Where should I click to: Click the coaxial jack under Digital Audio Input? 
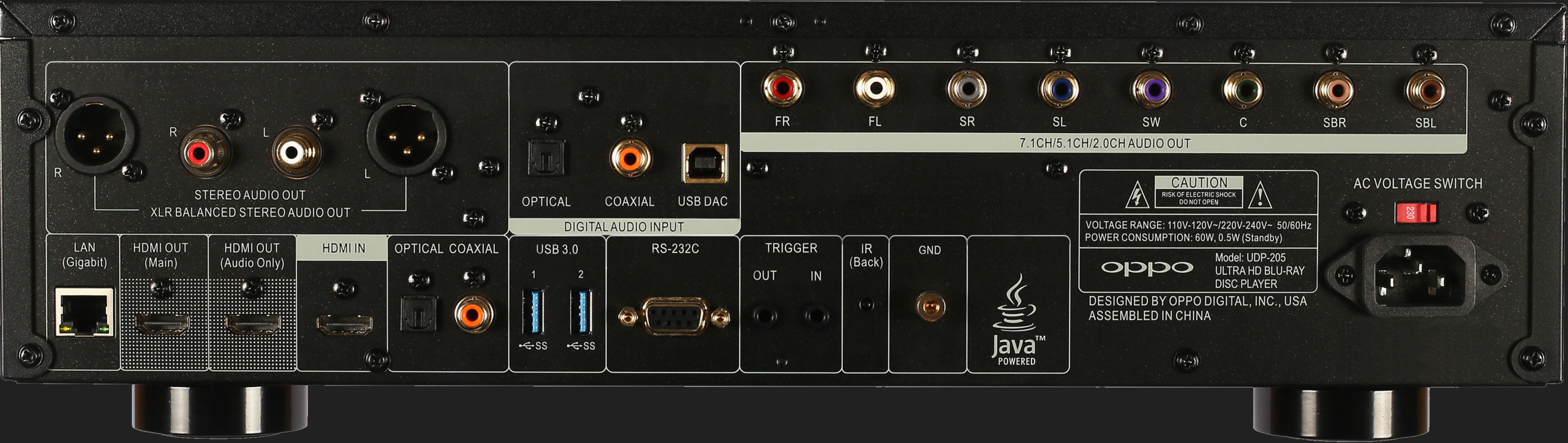pos(630,159)
